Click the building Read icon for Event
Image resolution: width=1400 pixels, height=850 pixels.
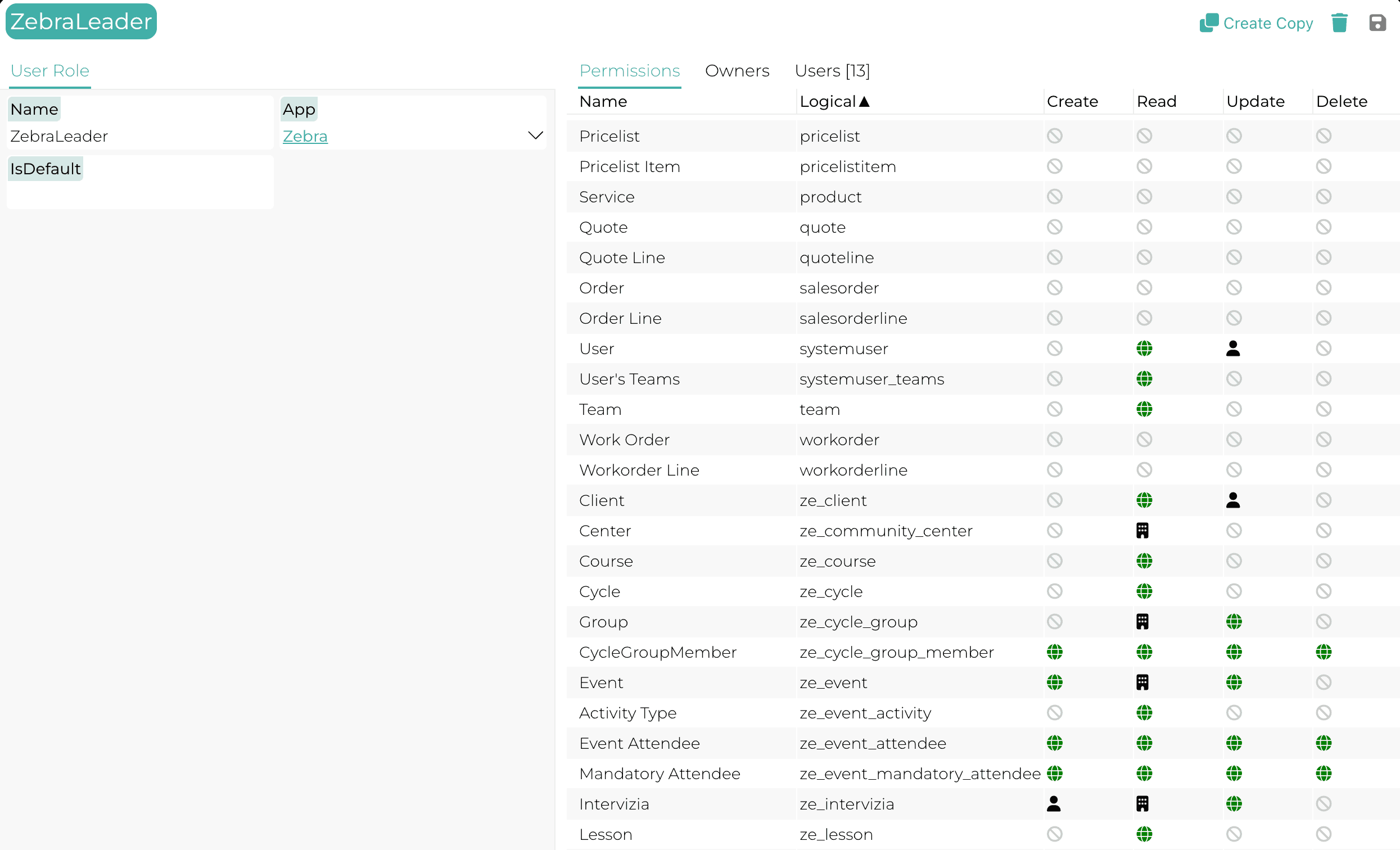pos(1142,682)
